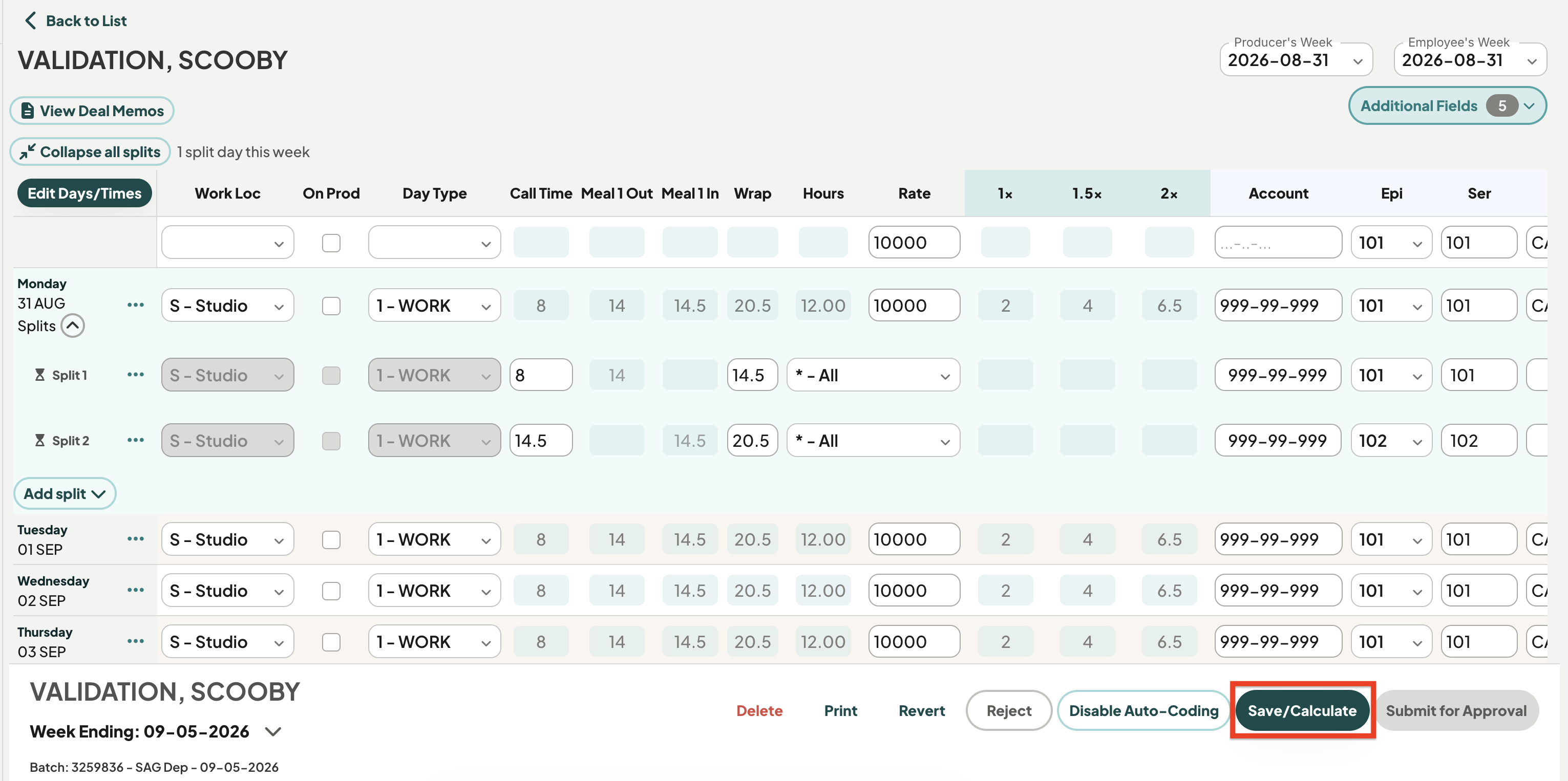Toggle On Prod checkbox for Thursday

[331, 642]
